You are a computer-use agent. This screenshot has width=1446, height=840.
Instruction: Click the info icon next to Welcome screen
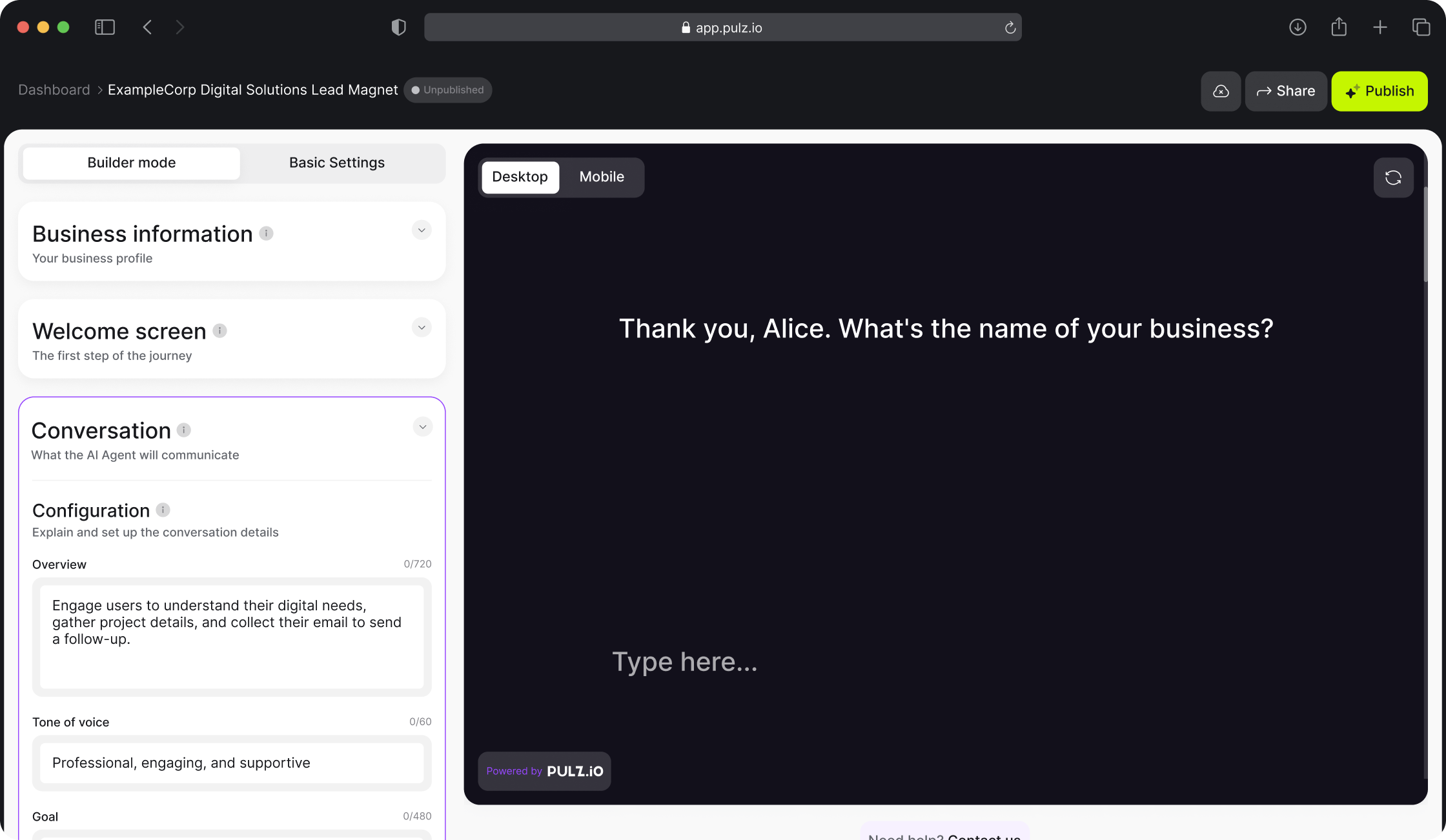click(x=220, y=330)
